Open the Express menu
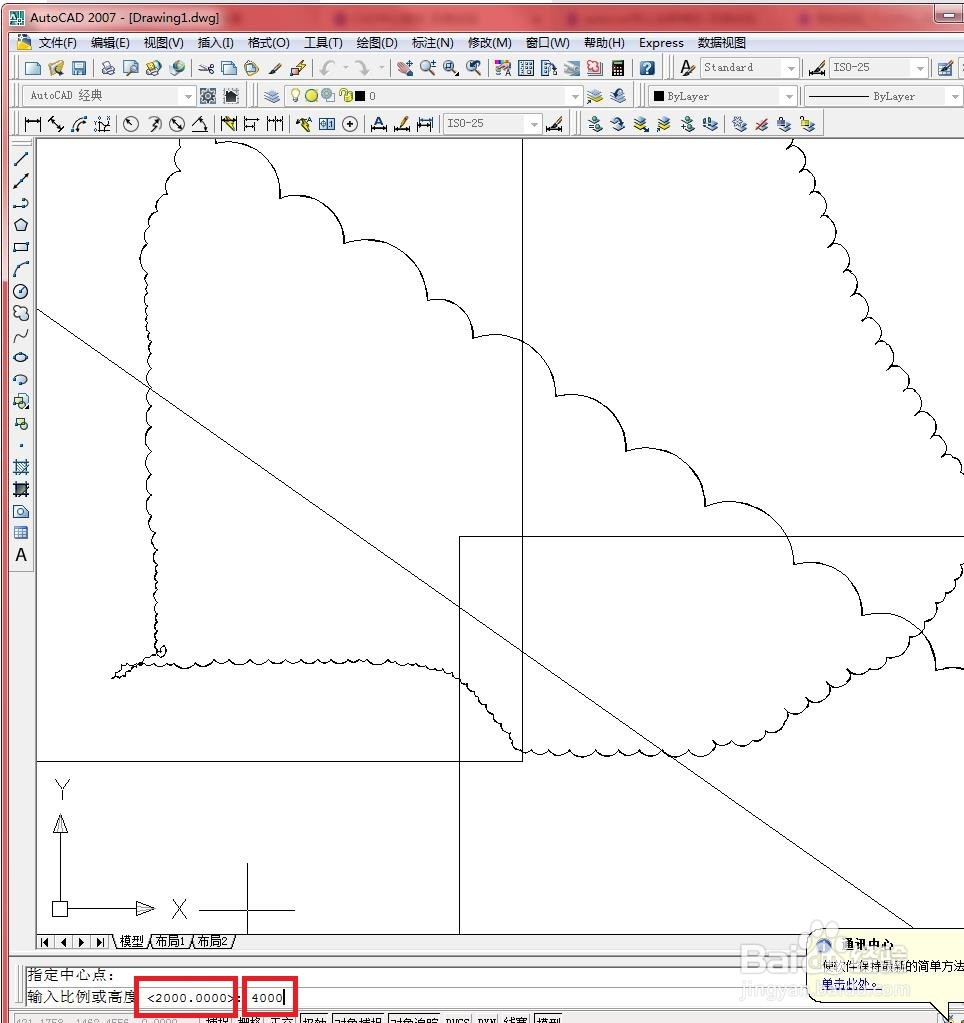Image resolution: width=964 pixels, height=1023 pixels. click(x=661, y=43)
